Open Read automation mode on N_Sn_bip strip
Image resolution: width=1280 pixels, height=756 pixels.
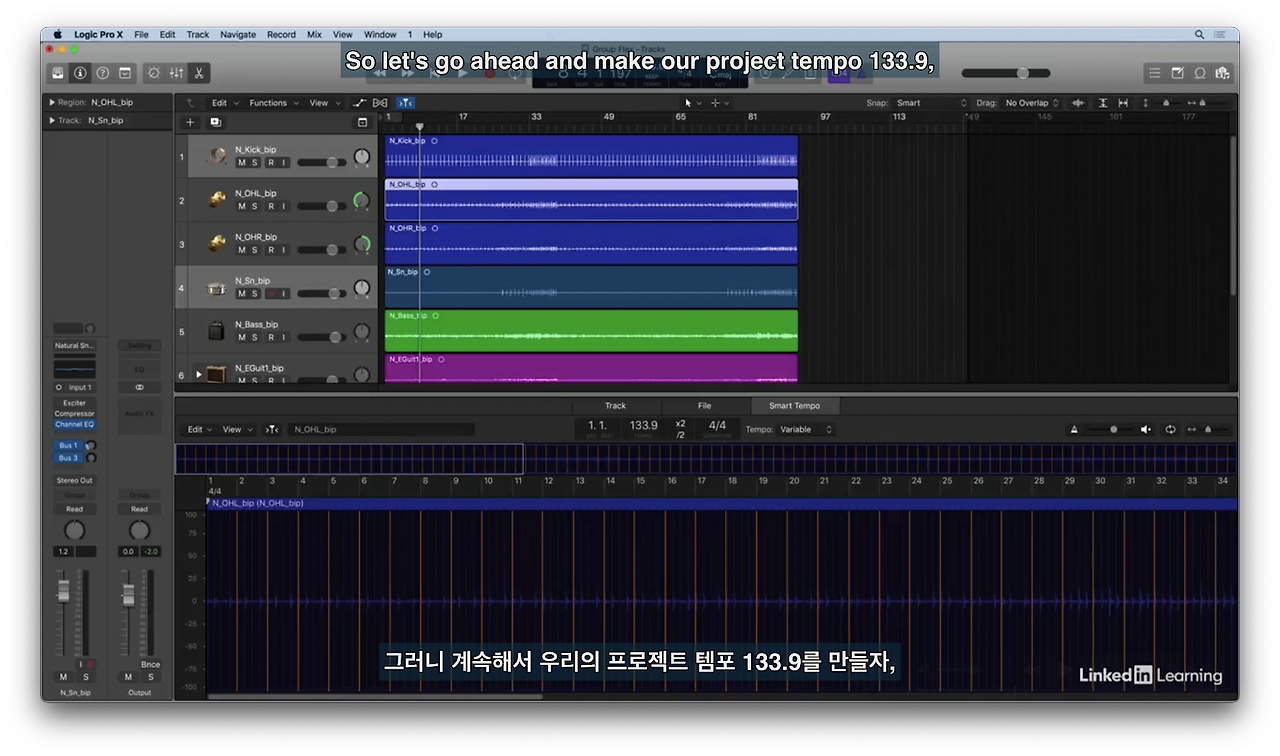click(74, 509)
